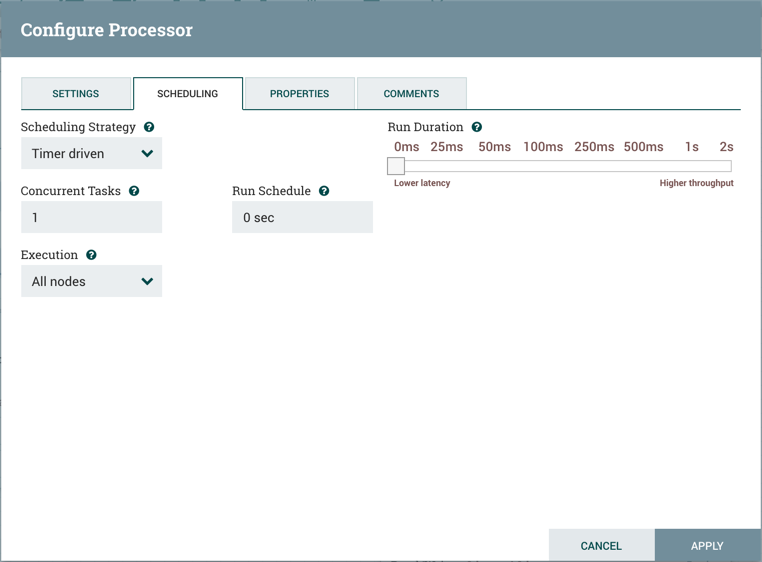Click the Run Duration help icon

point(477,127)
